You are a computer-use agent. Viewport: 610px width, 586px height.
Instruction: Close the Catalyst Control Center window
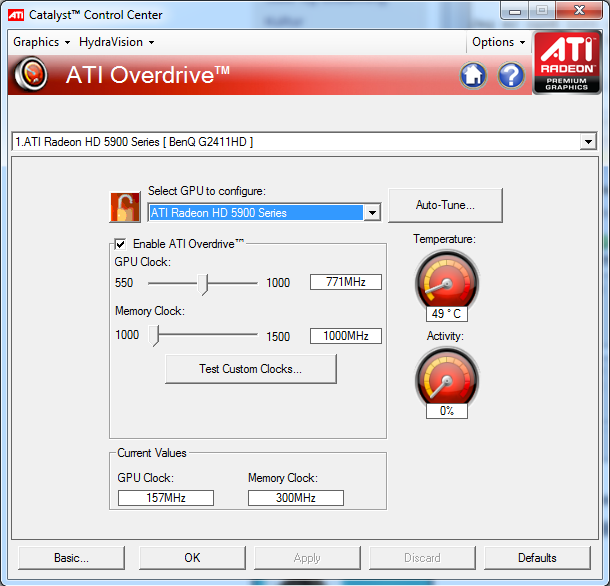click(579, 11)
